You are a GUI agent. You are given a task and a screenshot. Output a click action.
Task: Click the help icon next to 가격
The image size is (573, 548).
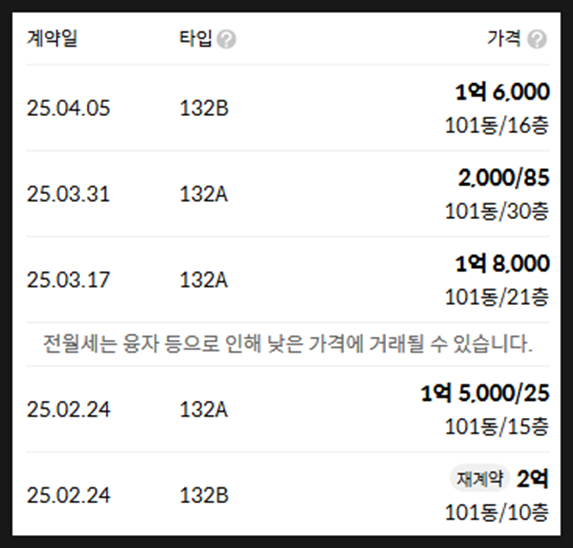tap(537, 39)
